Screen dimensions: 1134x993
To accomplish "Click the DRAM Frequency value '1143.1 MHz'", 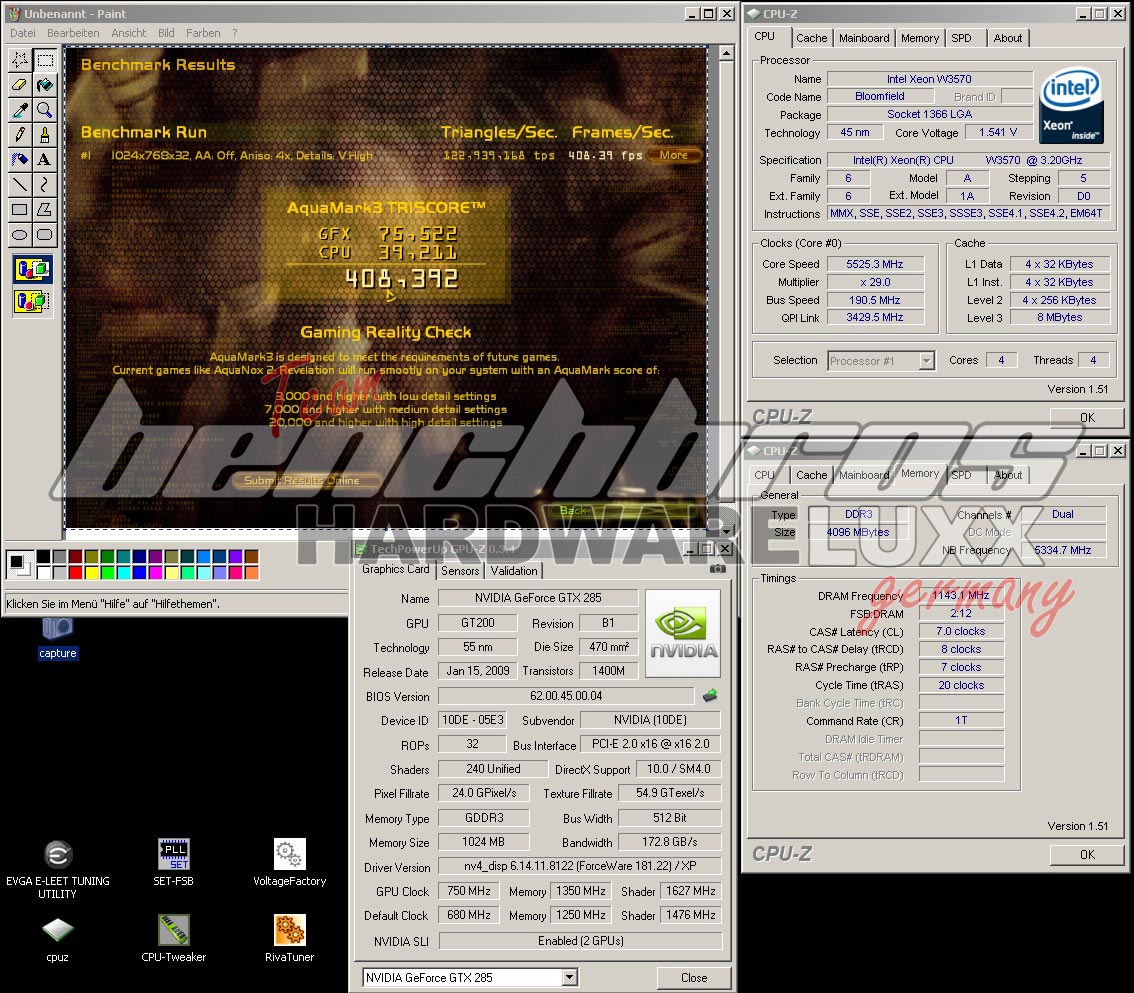I will [960, 595].
